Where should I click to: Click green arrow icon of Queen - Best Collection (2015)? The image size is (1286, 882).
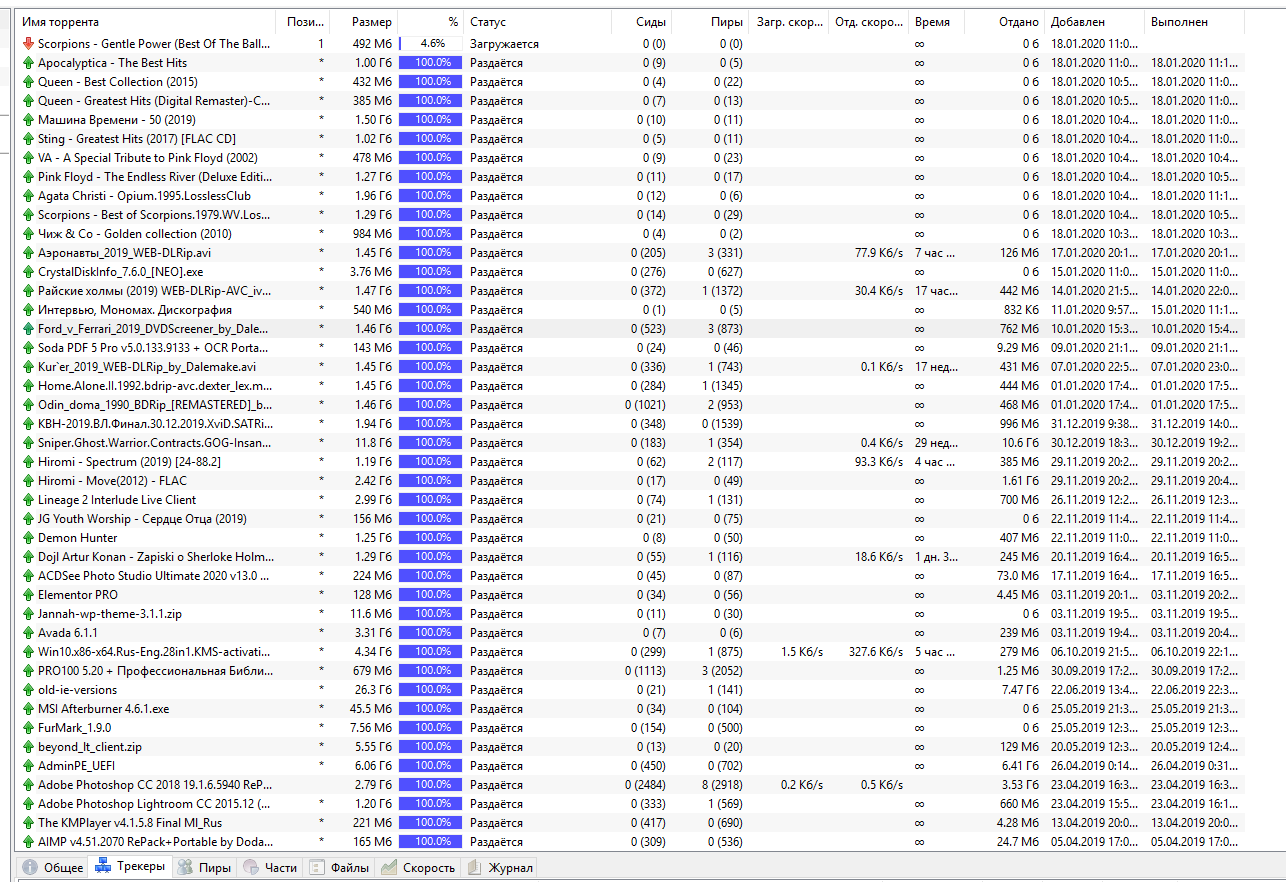click(x=28, y=82)
